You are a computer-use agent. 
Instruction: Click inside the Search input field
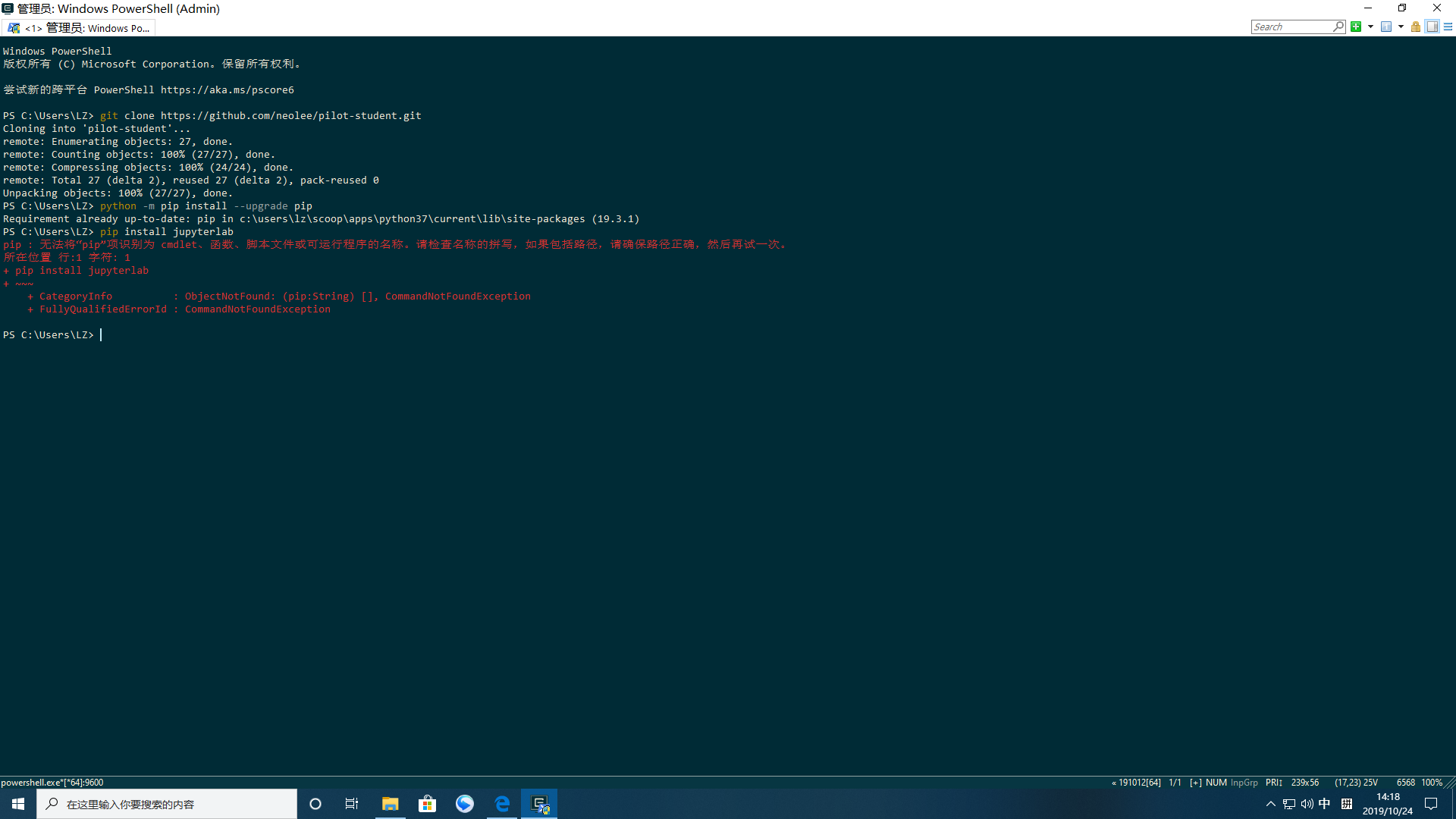point(1289,26)
